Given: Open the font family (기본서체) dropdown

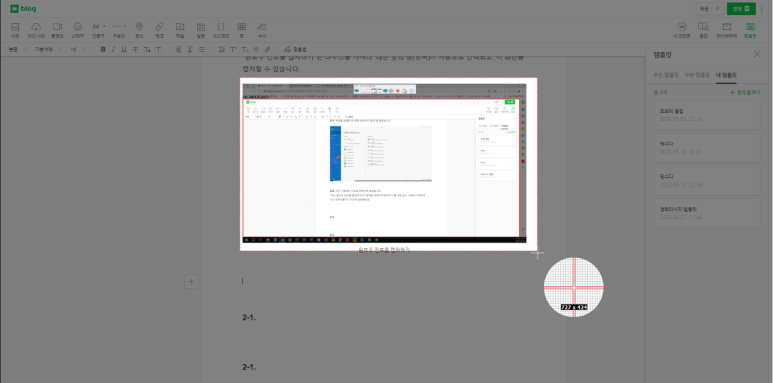Looking at the screenshot, I should (x=48, y=49).
